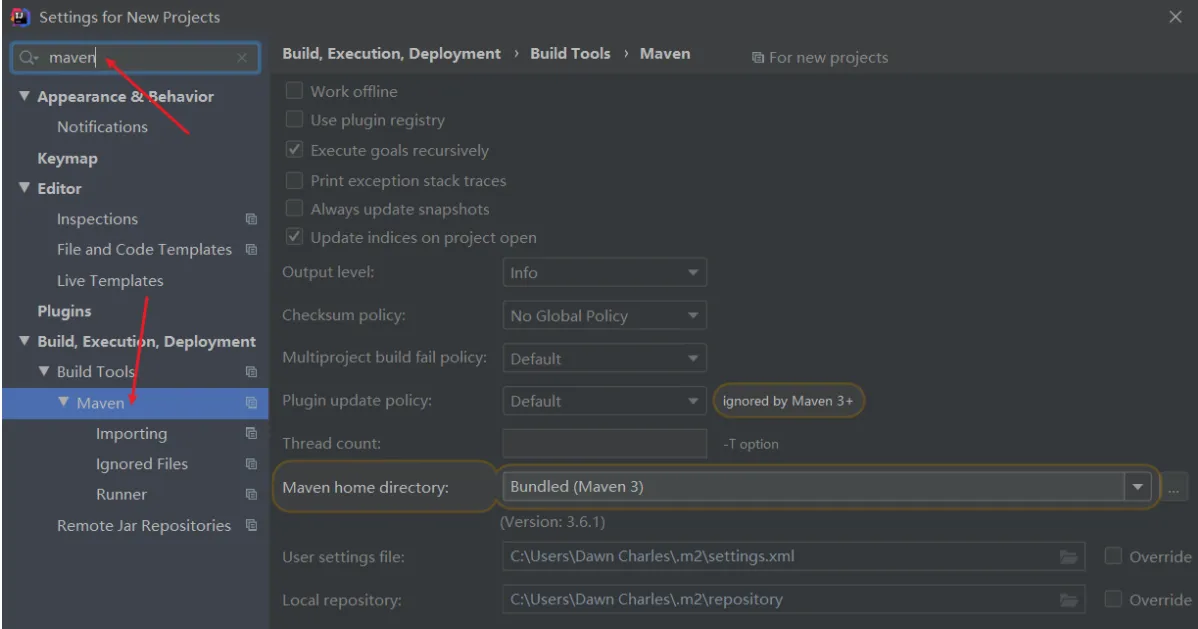
Task: Select Plugins in the sidebar
Action: (x=64, y=311)
